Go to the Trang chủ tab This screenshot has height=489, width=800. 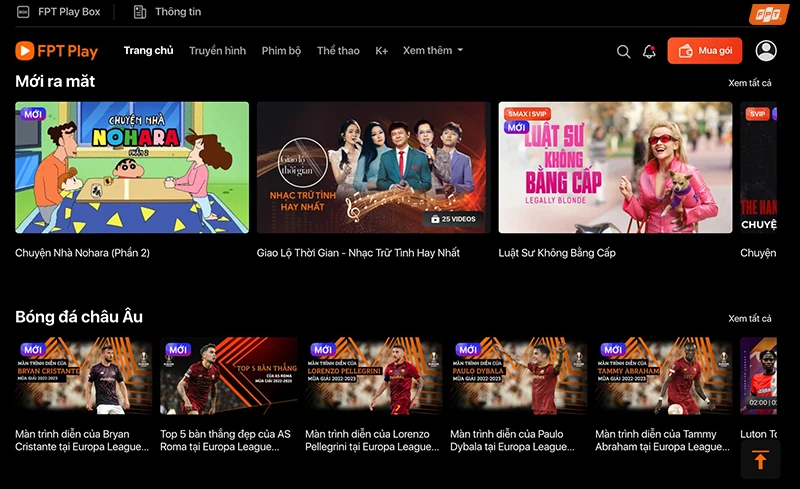point(148,51)
